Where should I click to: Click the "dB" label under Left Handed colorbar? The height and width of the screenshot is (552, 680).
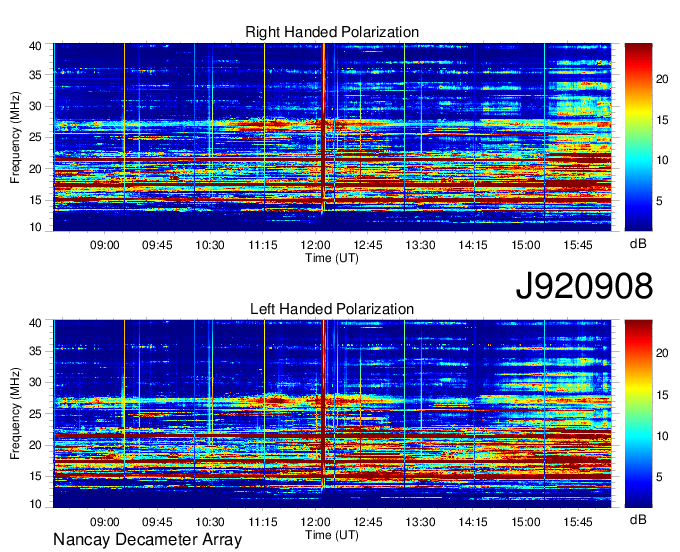tap(638, 519)
